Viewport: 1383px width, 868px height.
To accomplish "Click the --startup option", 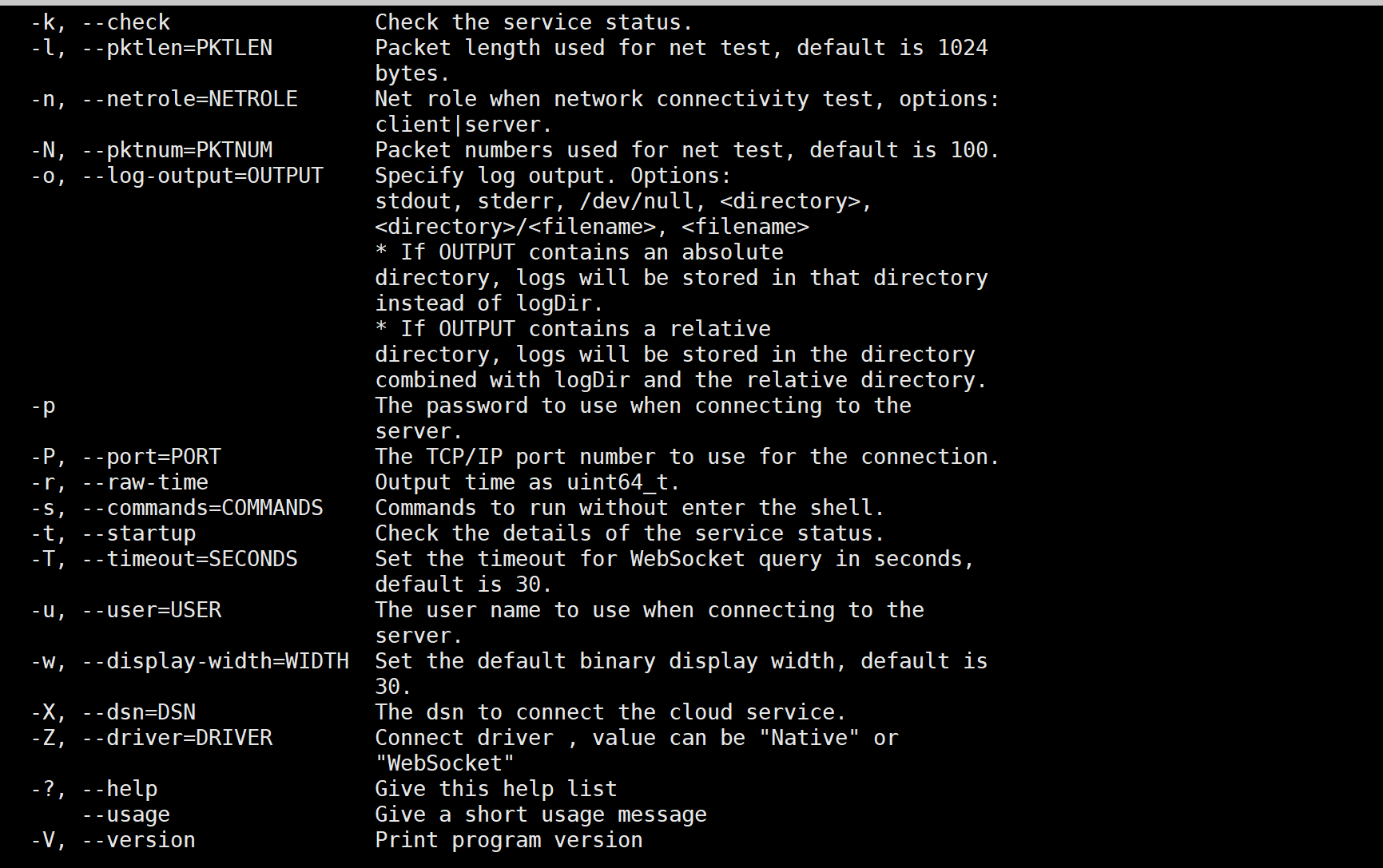I will pyautogui.click(x=139, y=533).
